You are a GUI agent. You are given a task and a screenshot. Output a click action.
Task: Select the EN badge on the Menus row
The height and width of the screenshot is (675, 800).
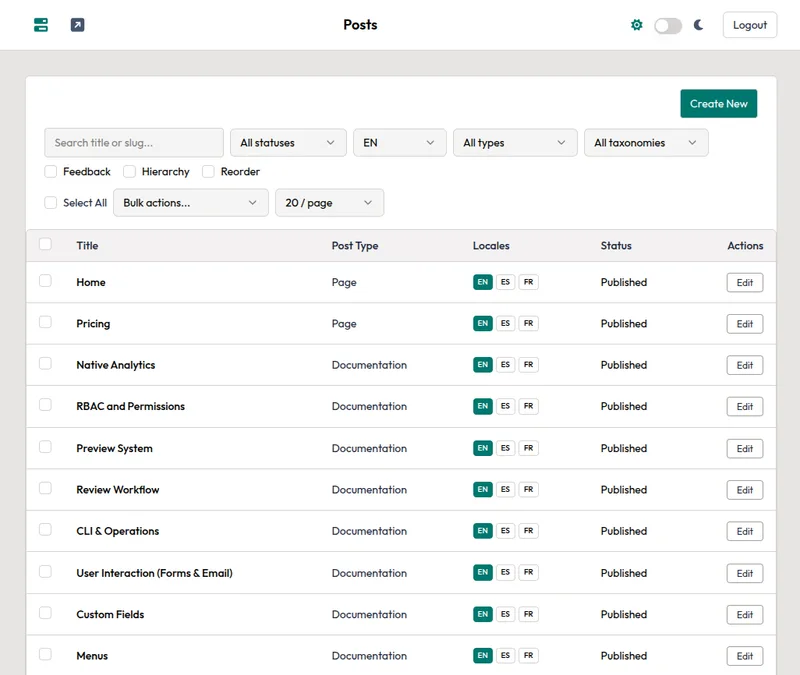(483, 656)
